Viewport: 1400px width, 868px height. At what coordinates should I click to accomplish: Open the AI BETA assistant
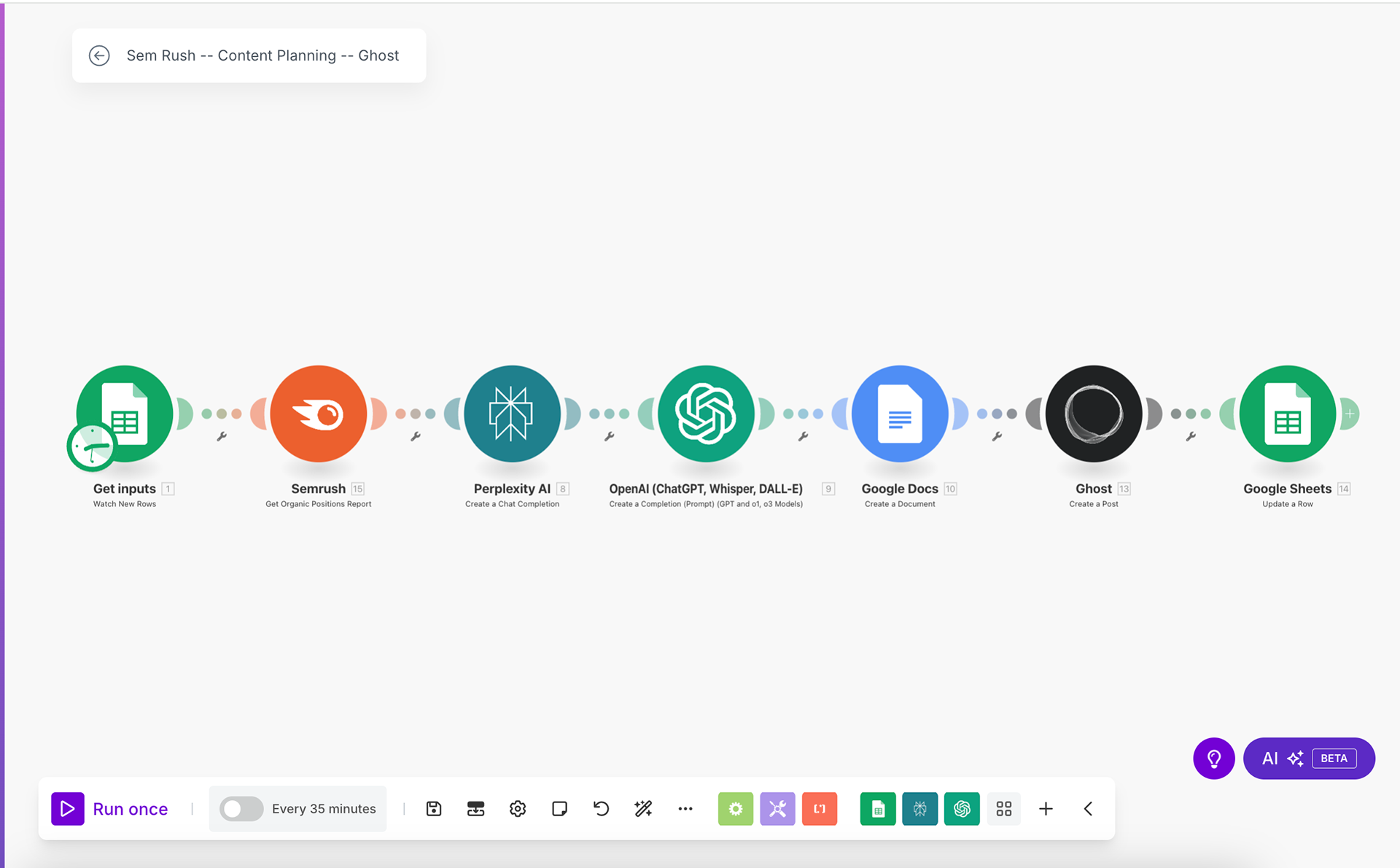(x=1309, y=759)
